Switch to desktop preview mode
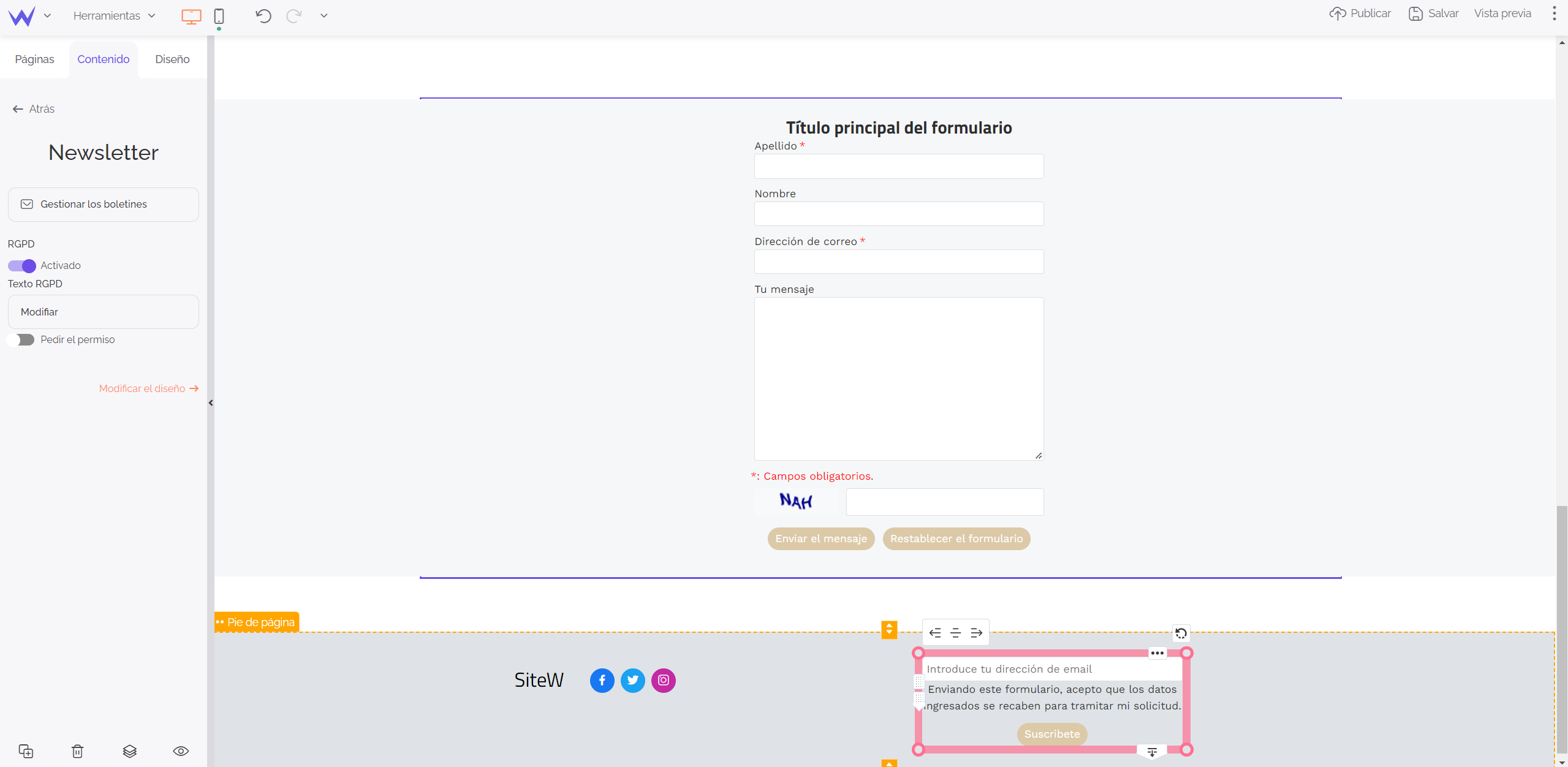Image resolution: width=1568 pixels, height=767 pixels. [x=191, y=15]
